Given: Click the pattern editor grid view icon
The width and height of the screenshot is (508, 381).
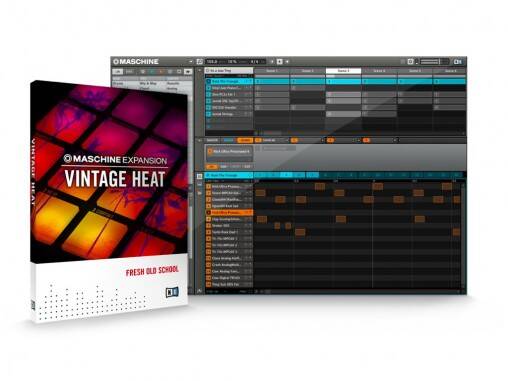Looking at the screenshot, I should coord(199,176).
